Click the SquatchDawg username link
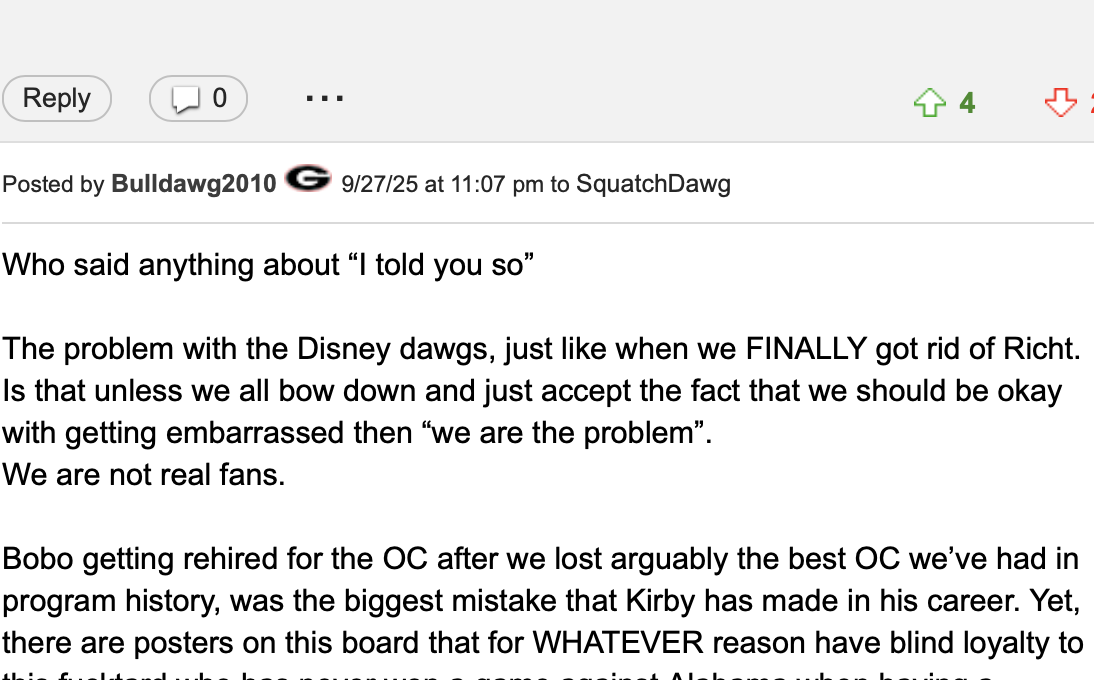1094x680 pixels. click(653, 184)
